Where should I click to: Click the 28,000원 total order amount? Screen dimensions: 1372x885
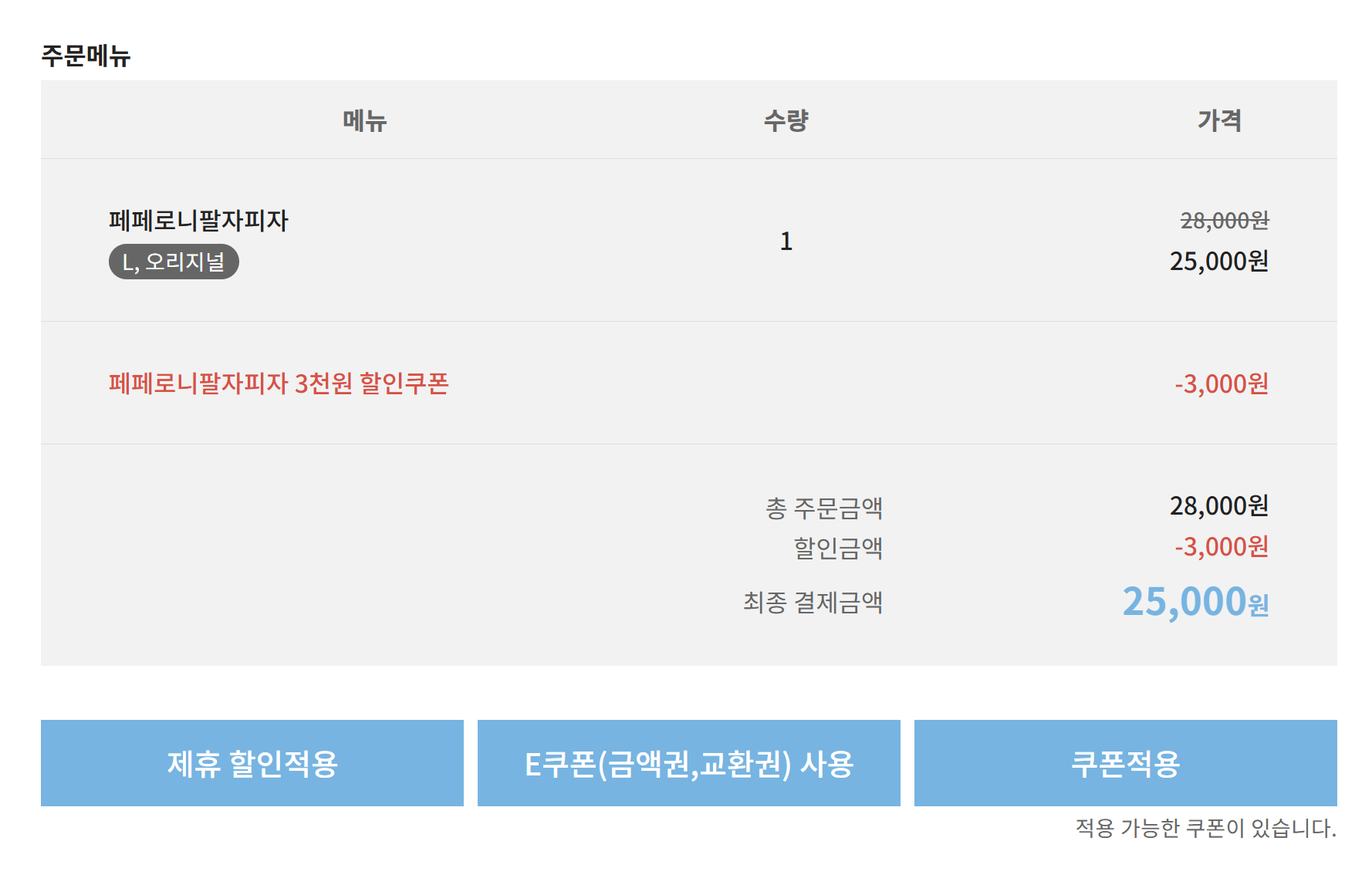(1218, 506)
